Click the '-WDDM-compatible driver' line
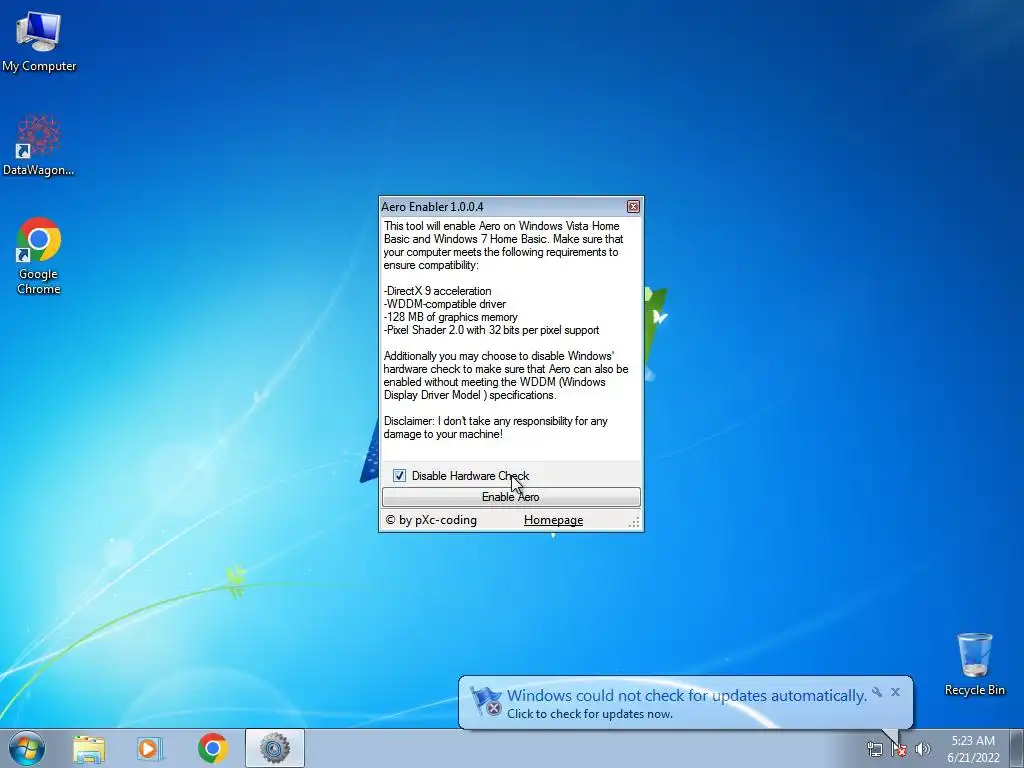 pos(445,304)
